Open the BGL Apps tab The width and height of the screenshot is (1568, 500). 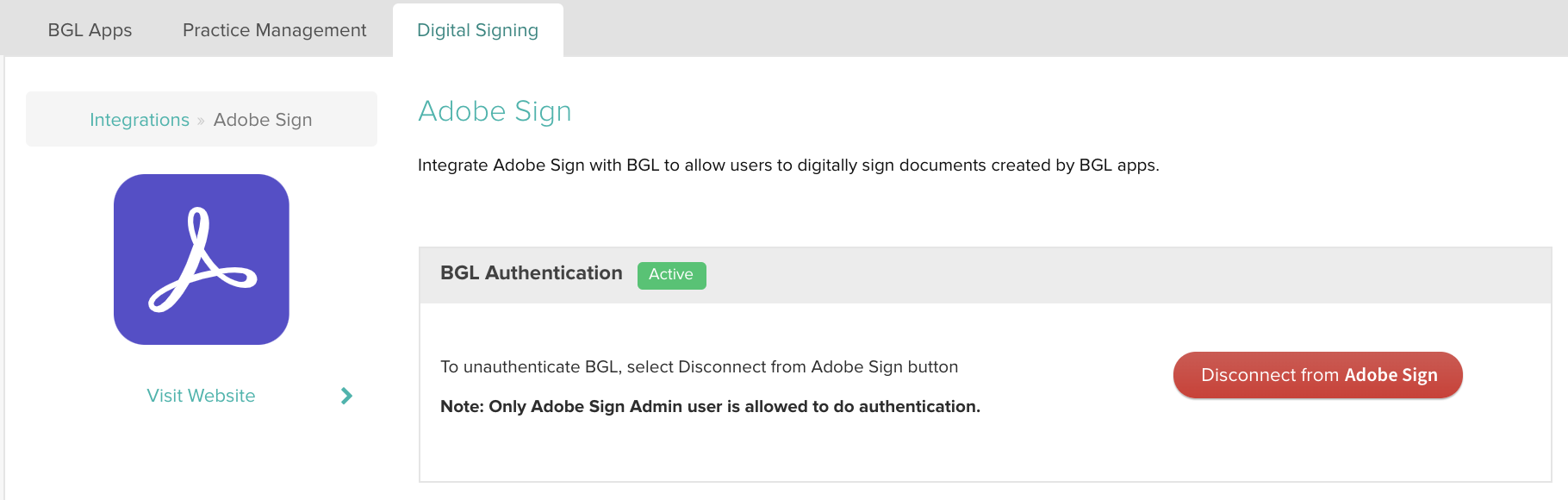[90, 30]
